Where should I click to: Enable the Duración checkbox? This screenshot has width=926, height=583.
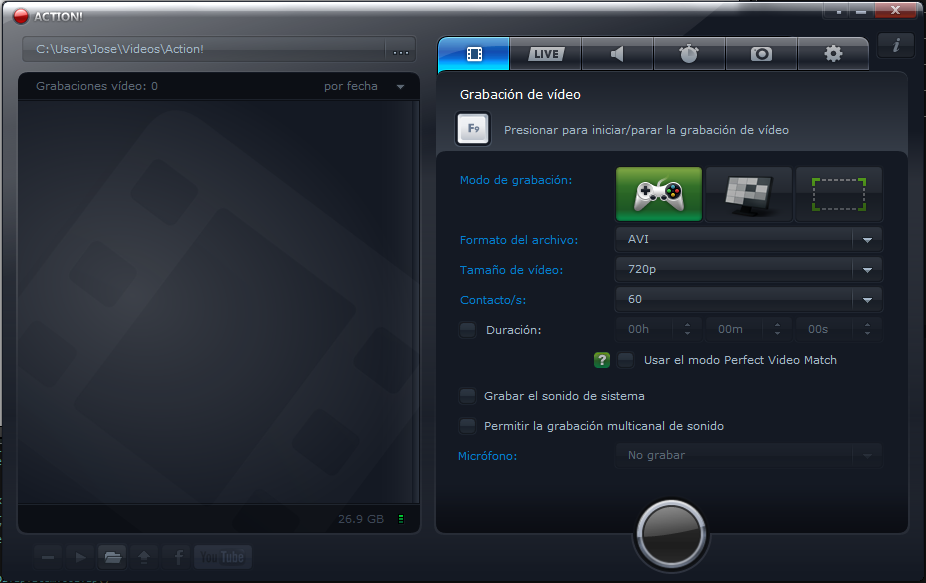point(468,330)
